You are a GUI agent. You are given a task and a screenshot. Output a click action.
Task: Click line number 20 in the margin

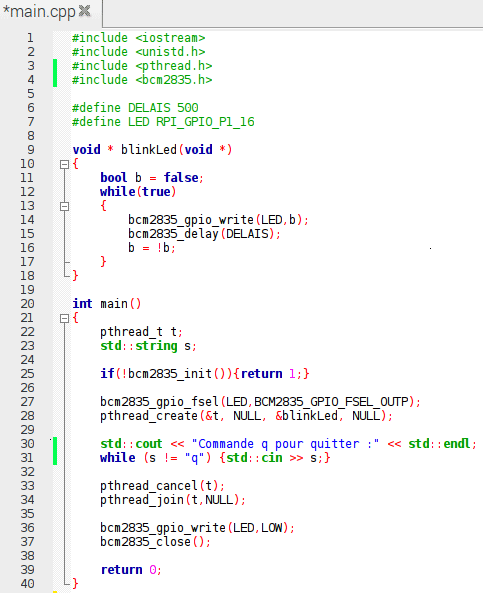pos(27,304)
